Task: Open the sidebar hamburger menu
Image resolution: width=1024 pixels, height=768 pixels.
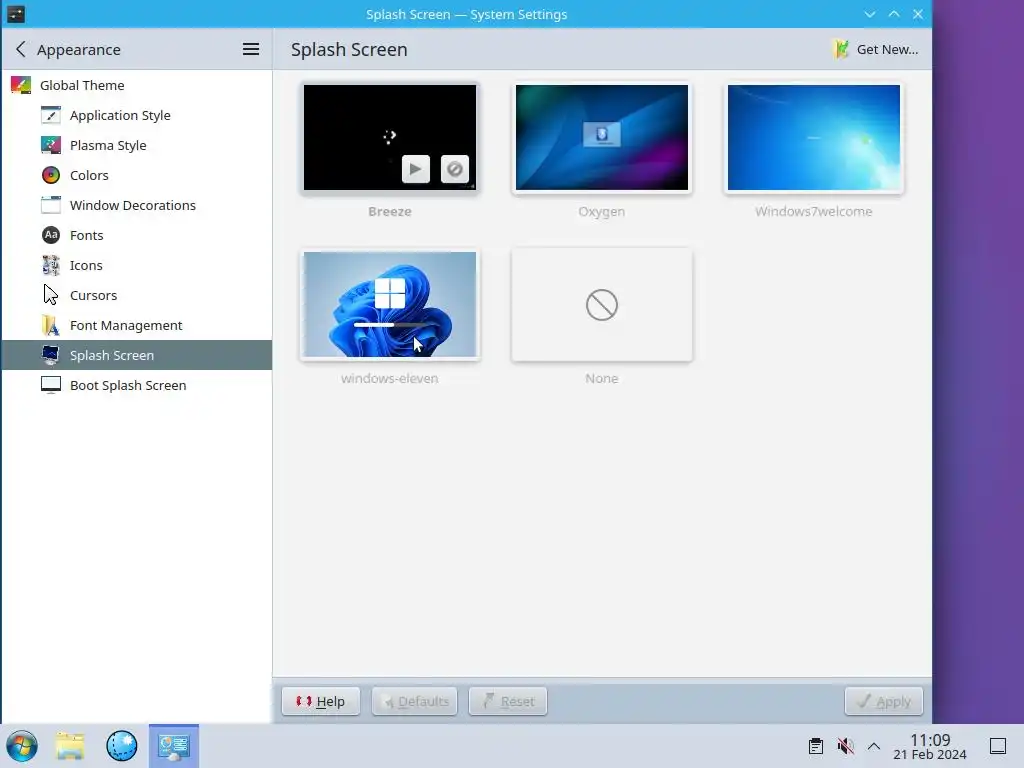Action: [251, 49]
